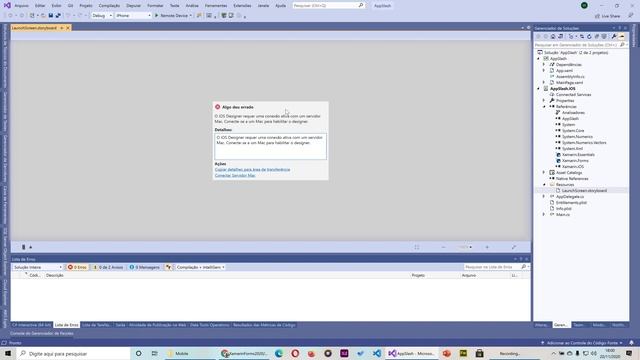Click Solution Explorer preview selected items icon

pos(622,36)
